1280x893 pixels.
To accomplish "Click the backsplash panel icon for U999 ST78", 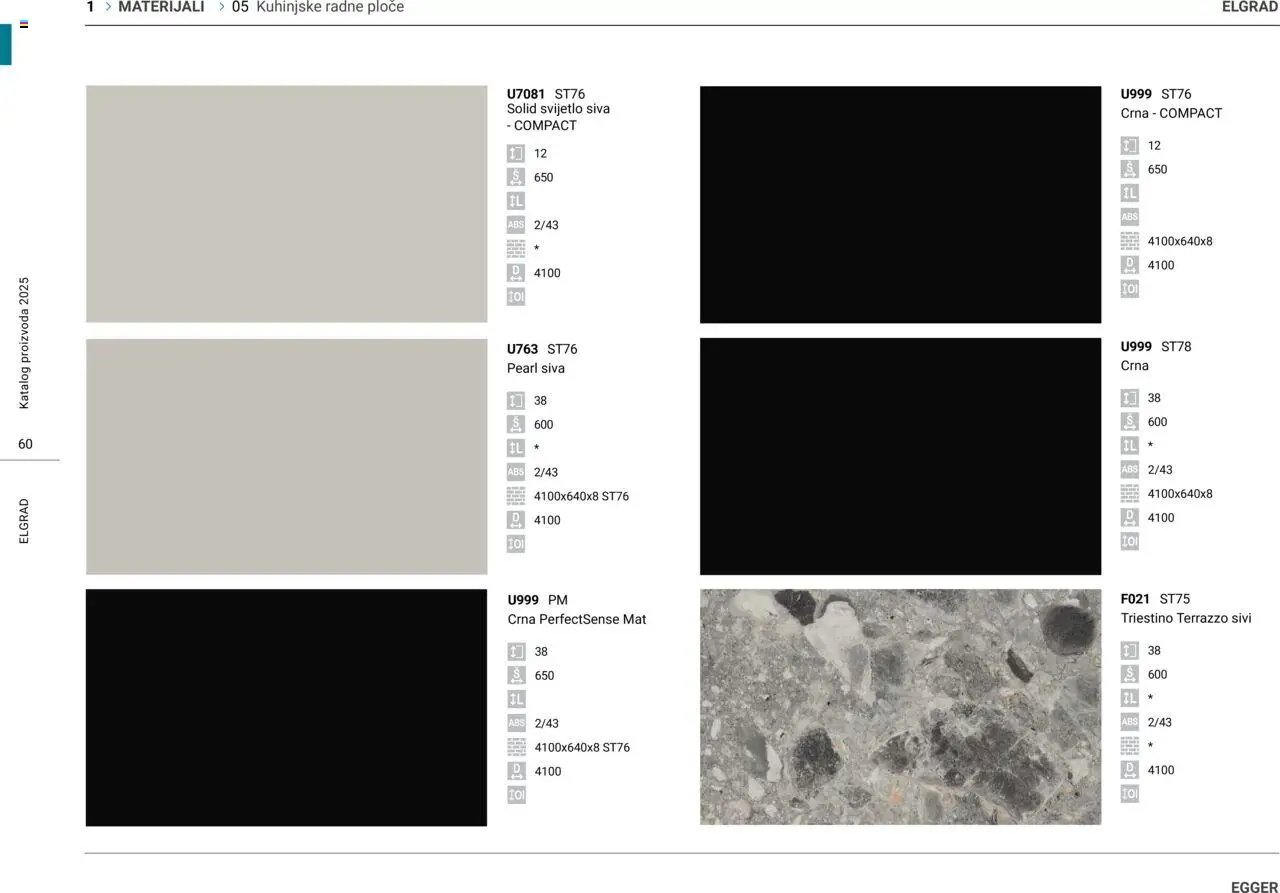I will click(1129, 494).
